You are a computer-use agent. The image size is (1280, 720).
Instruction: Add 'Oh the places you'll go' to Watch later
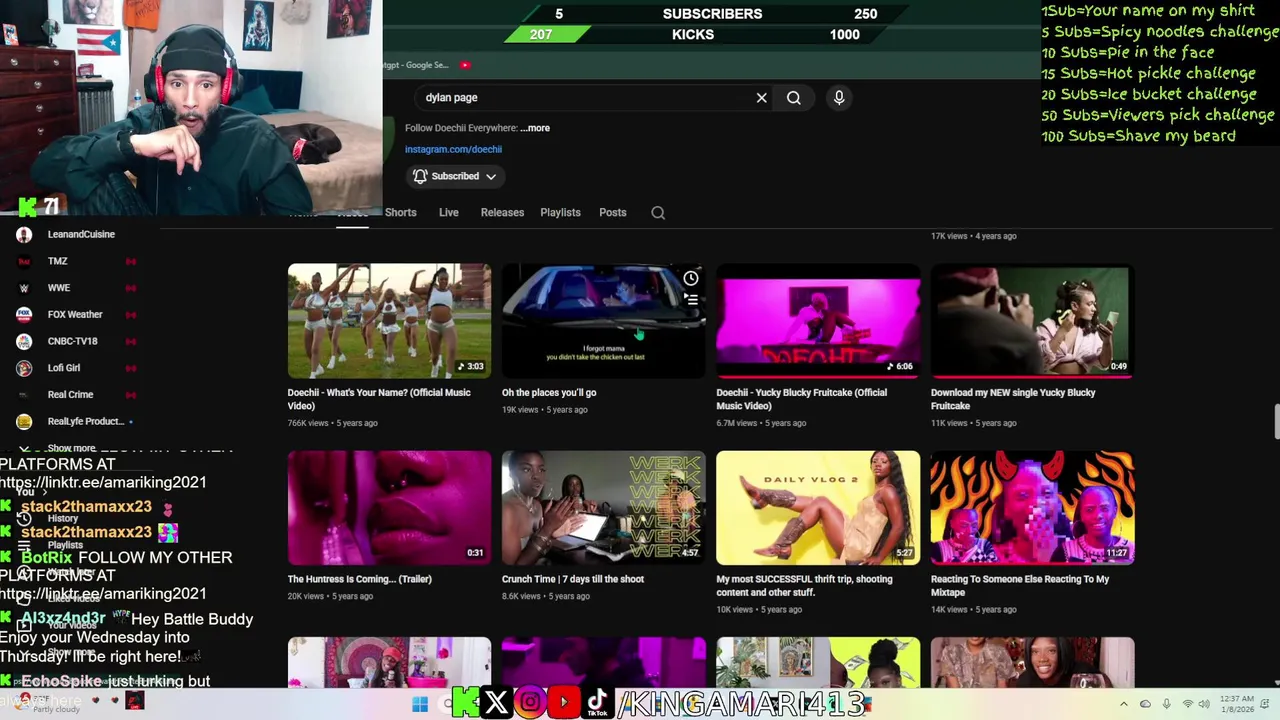tap(691, 278)
